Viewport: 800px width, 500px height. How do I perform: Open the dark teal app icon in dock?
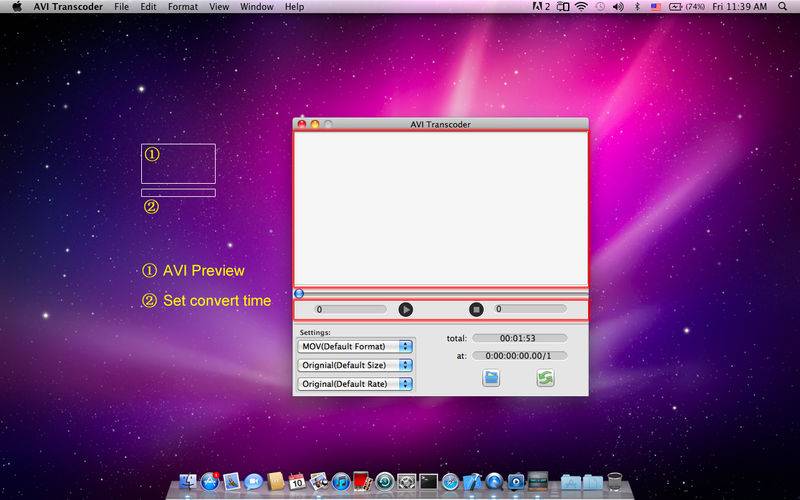click(538, 481)
